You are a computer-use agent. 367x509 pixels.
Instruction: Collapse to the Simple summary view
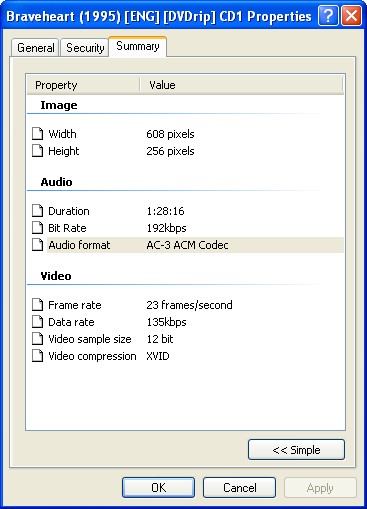click(296, 450)
